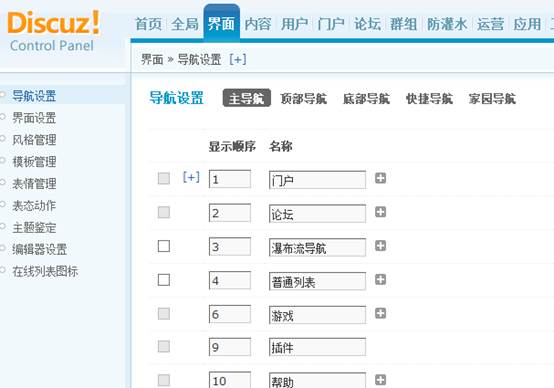
Task: Click the 名称 column header
Action: click(281, 146)
